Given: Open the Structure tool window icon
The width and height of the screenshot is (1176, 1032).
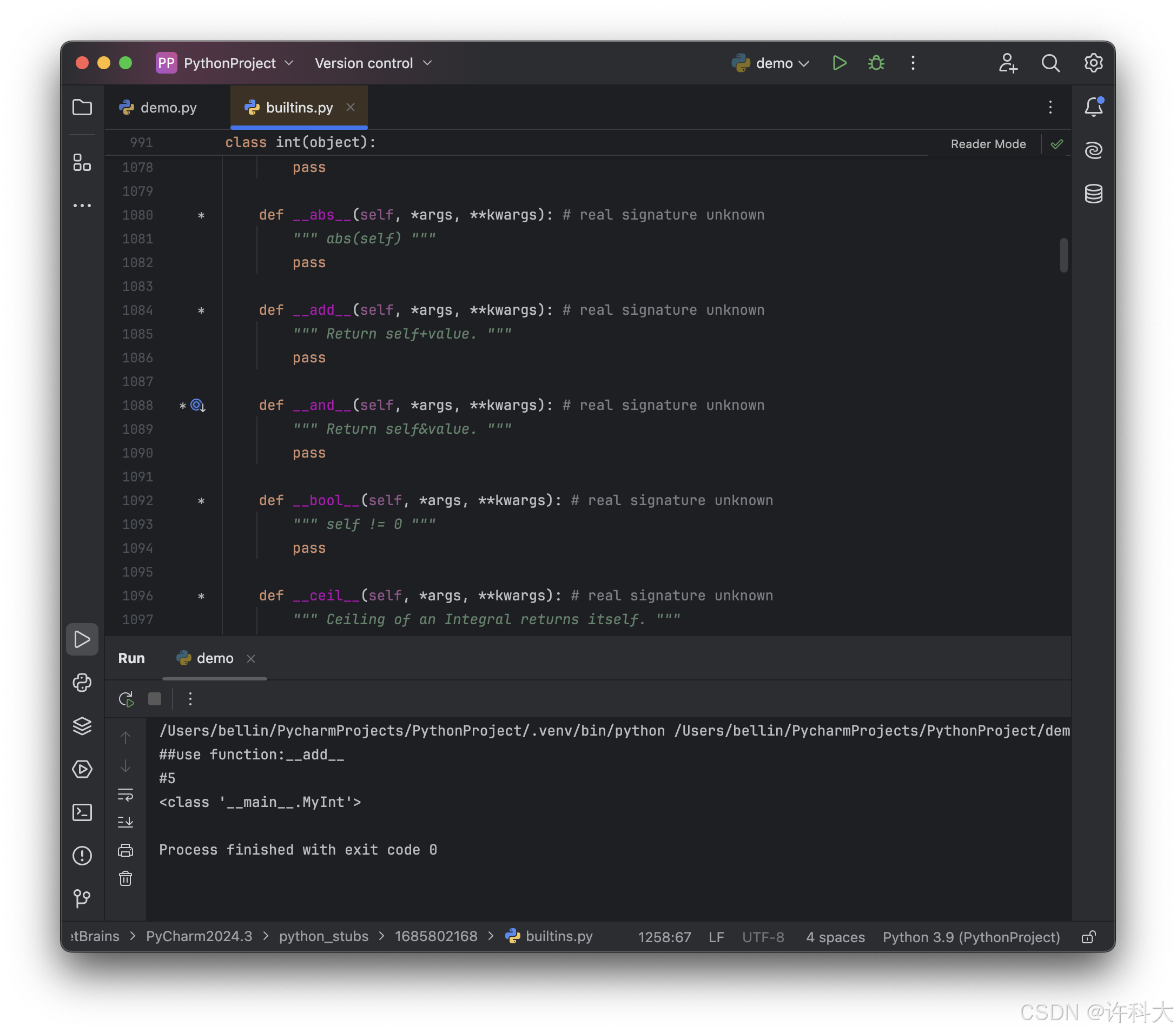Looking at the screenshot, I should (82, 162).
